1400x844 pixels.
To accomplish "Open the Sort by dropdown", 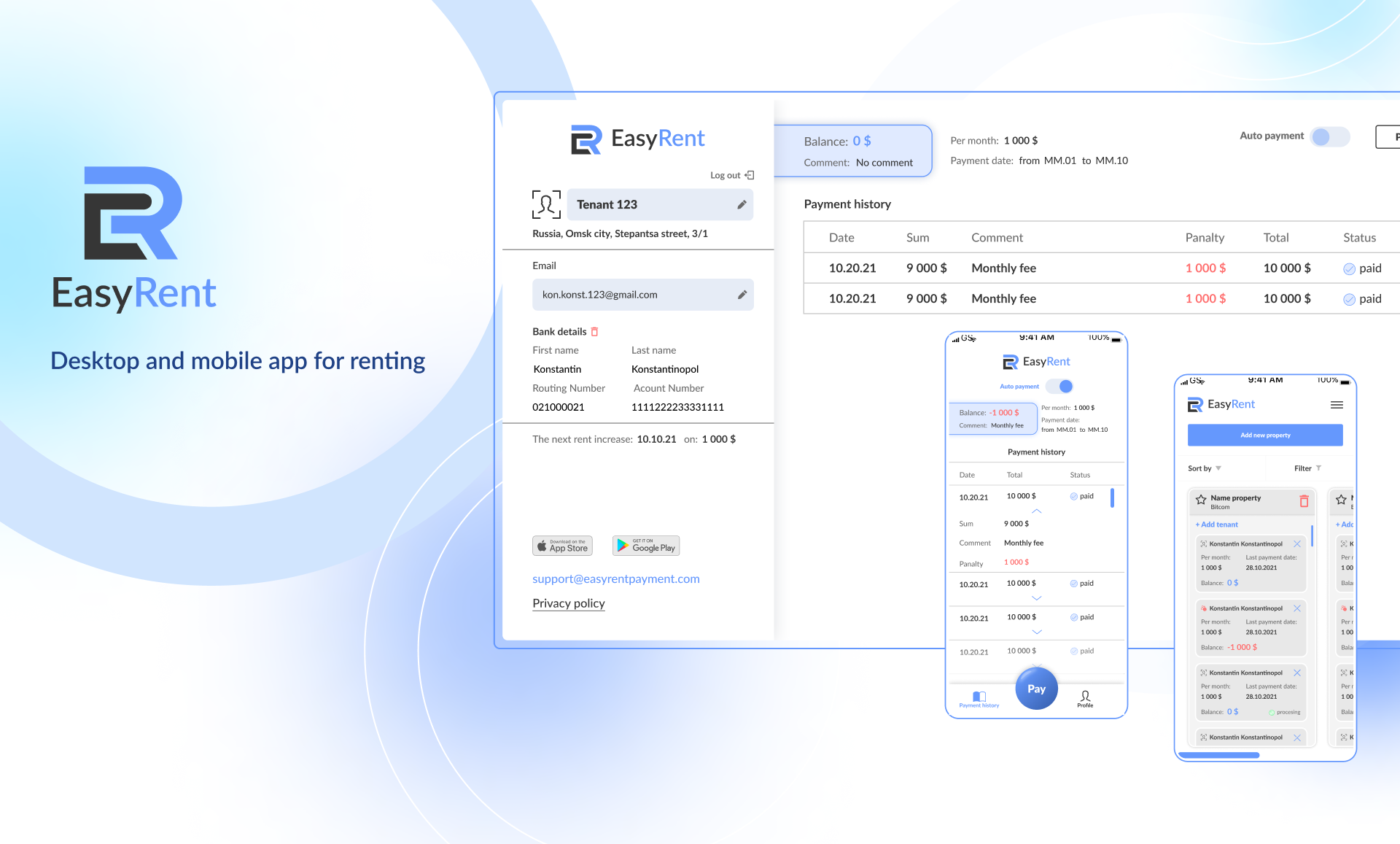I will [1204, 468].
